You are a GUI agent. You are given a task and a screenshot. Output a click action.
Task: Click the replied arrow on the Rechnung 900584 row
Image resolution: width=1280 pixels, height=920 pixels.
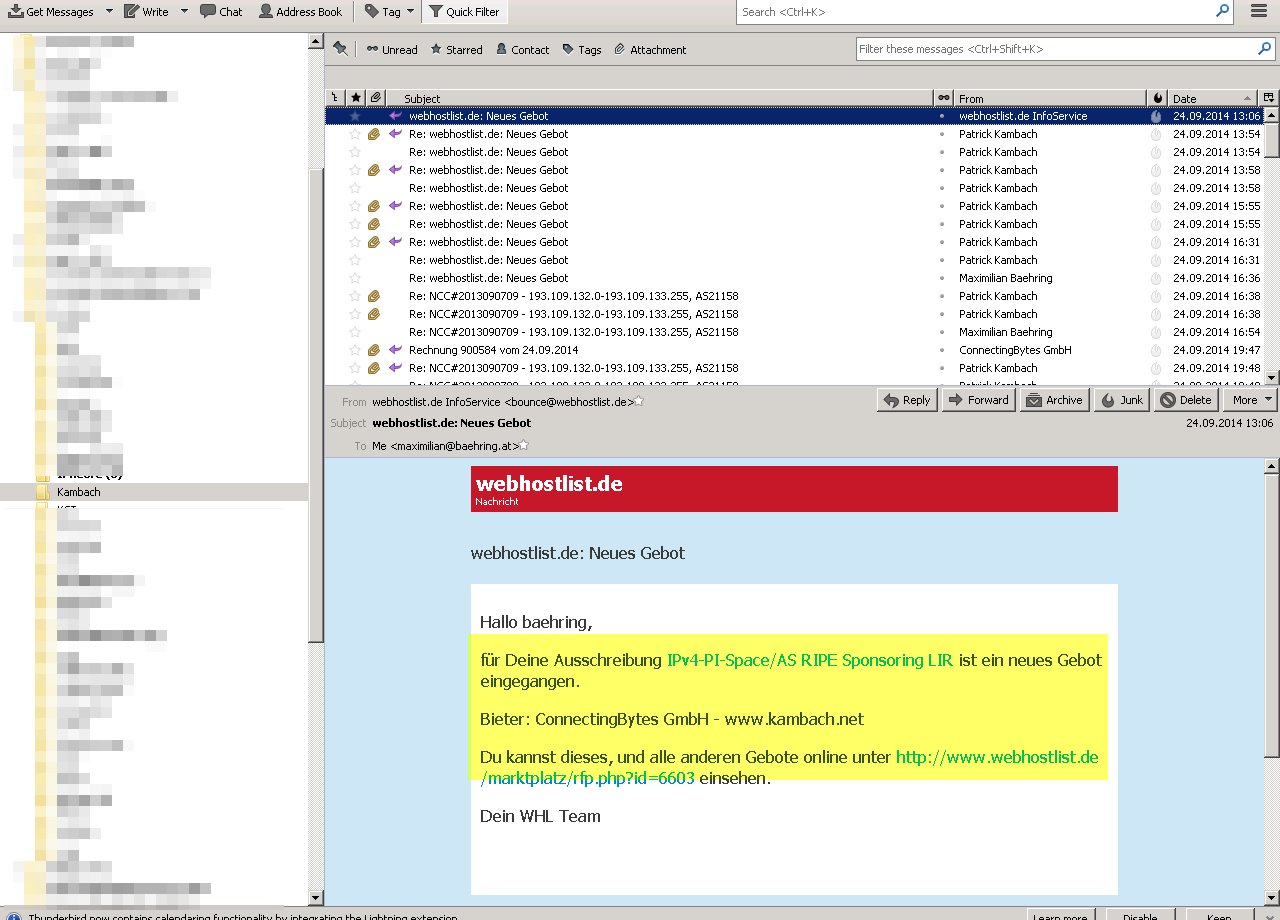395,350
